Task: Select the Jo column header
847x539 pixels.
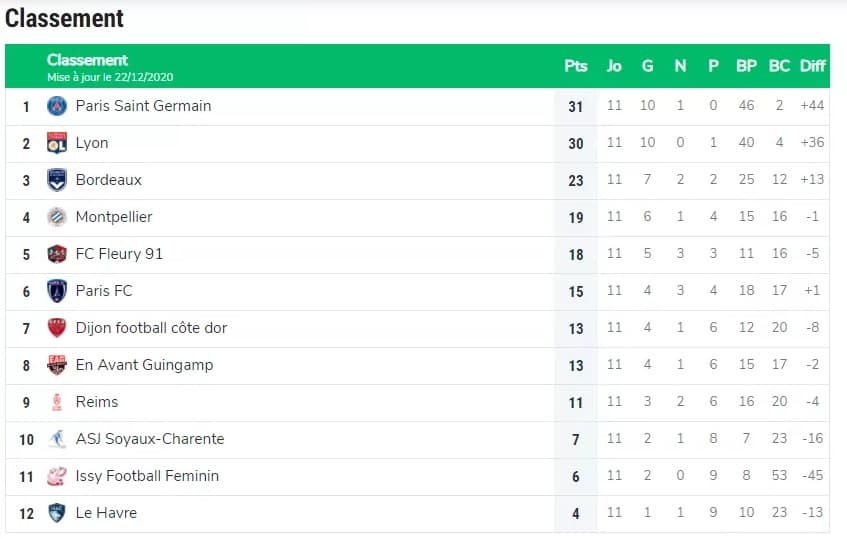Action: click(x=614, y=66)
